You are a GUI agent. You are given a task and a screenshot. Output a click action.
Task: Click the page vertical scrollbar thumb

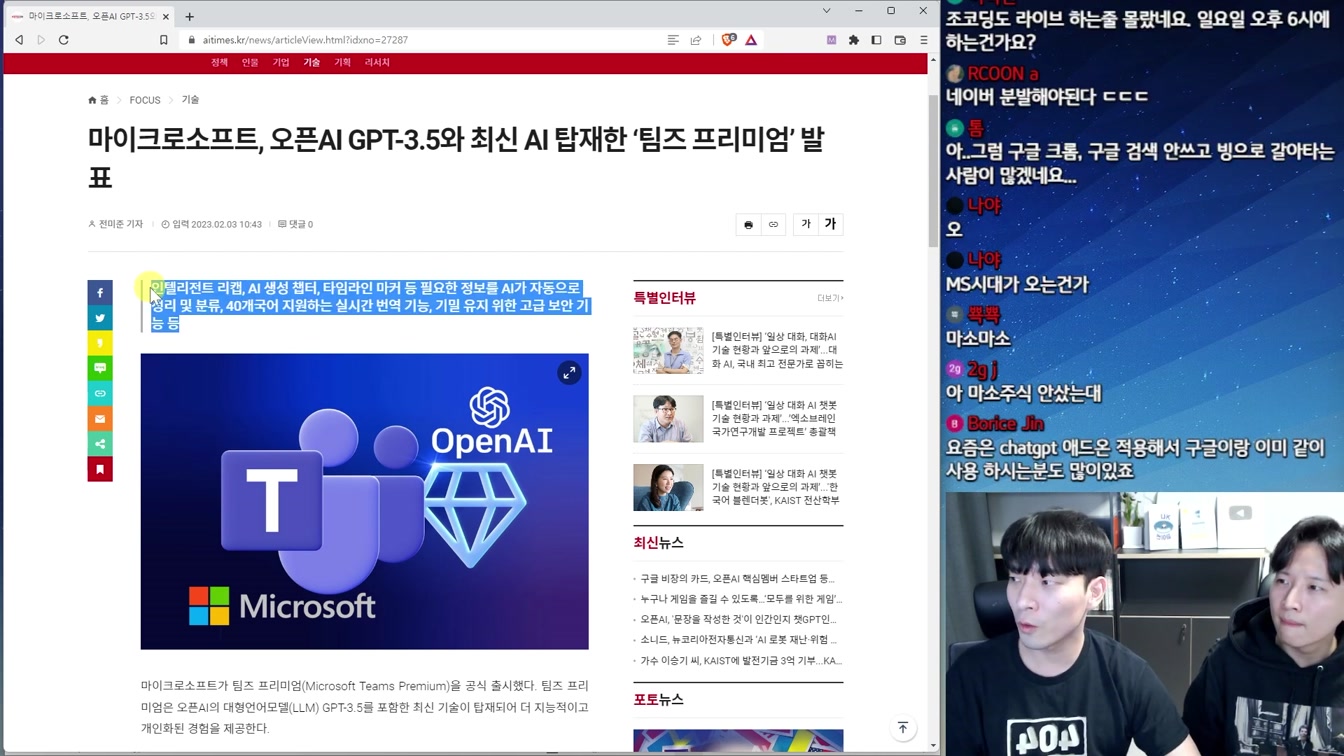click(934, 170)
